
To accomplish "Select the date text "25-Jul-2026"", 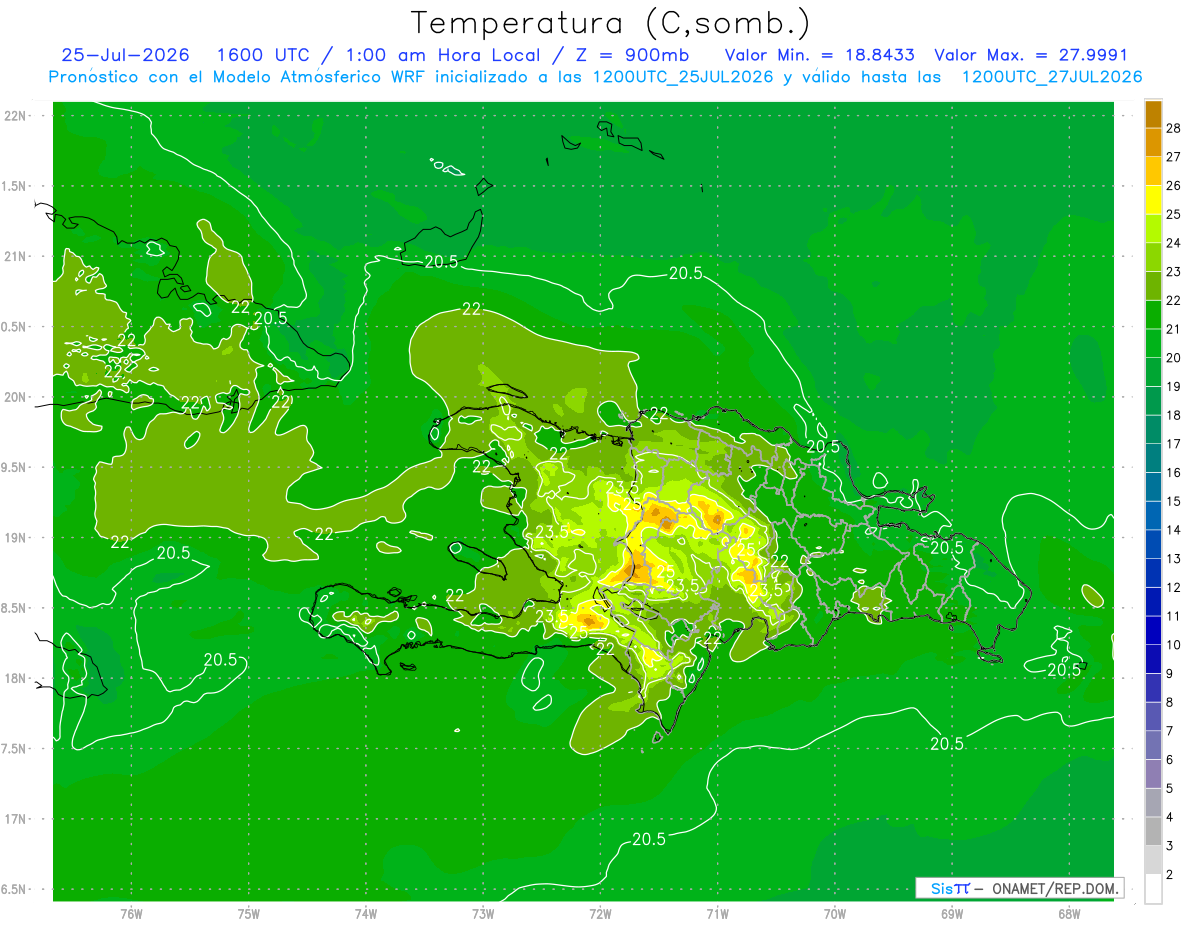I will [x=127, y=56].
